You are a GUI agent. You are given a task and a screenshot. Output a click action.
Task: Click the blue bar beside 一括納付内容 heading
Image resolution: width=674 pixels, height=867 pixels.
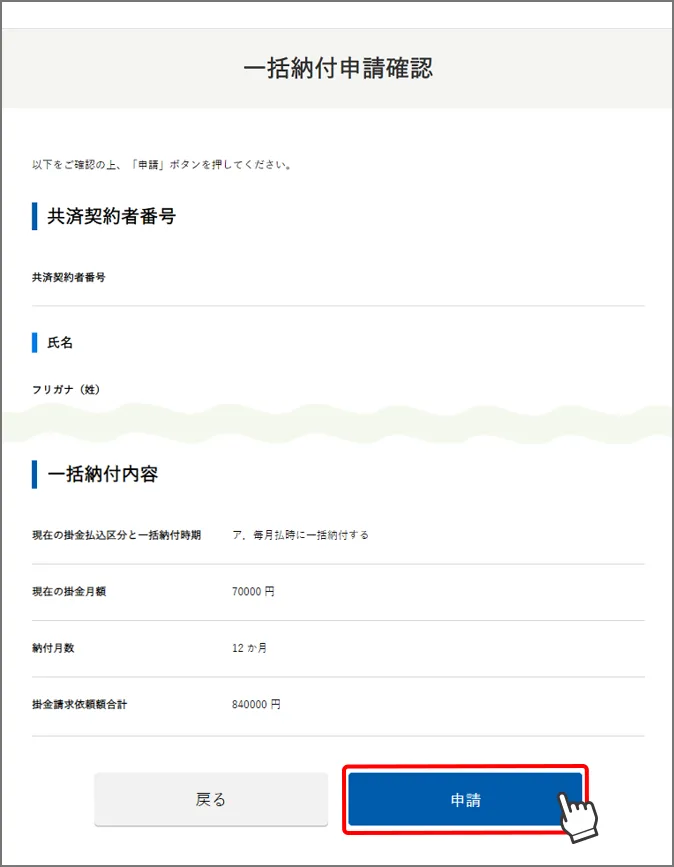coord(34,474)
